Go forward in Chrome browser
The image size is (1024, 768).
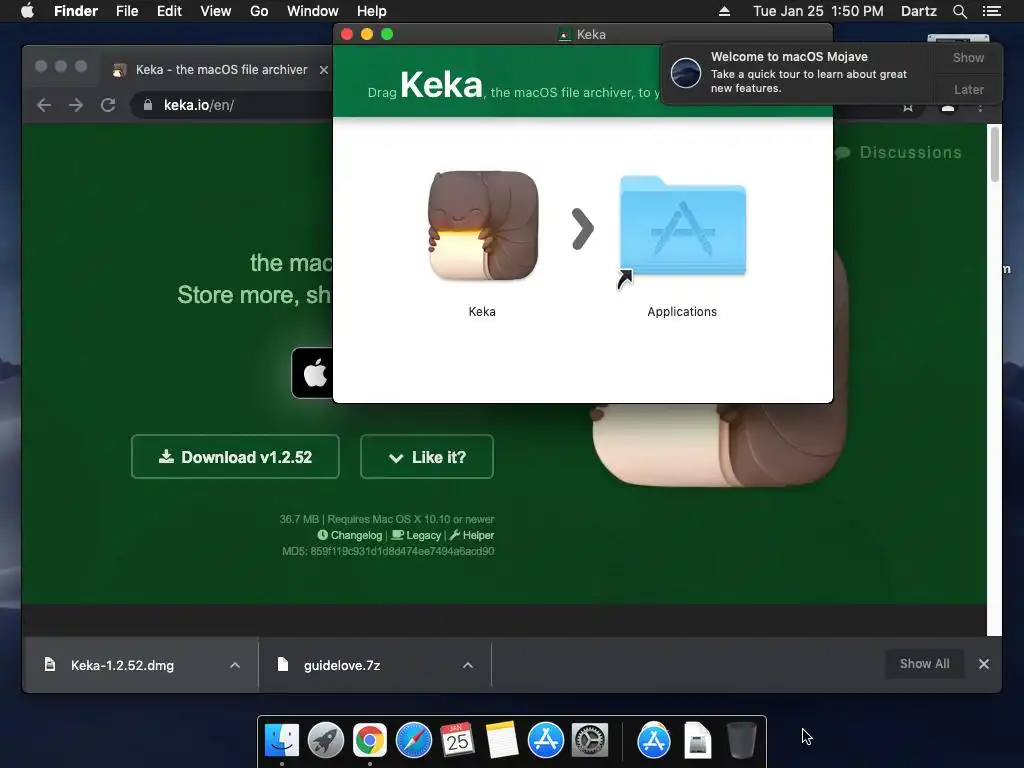point(76,105)
